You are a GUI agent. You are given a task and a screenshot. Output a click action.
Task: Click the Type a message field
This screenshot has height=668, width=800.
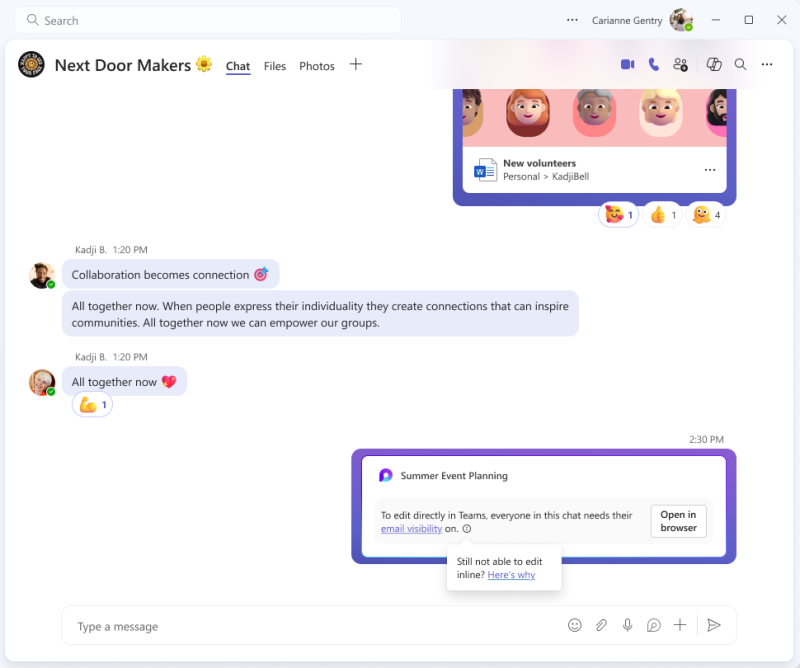tap(300, 626)
